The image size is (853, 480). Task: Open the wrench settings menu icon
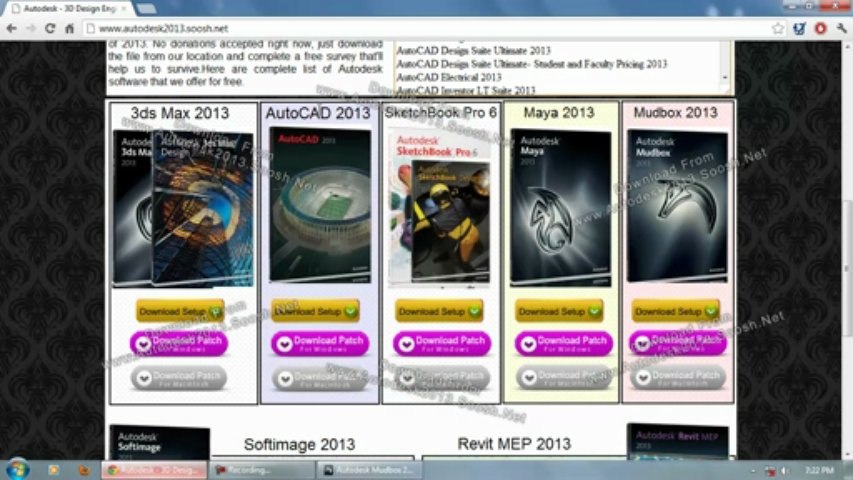pyautogui.click(x=842, y=28)
